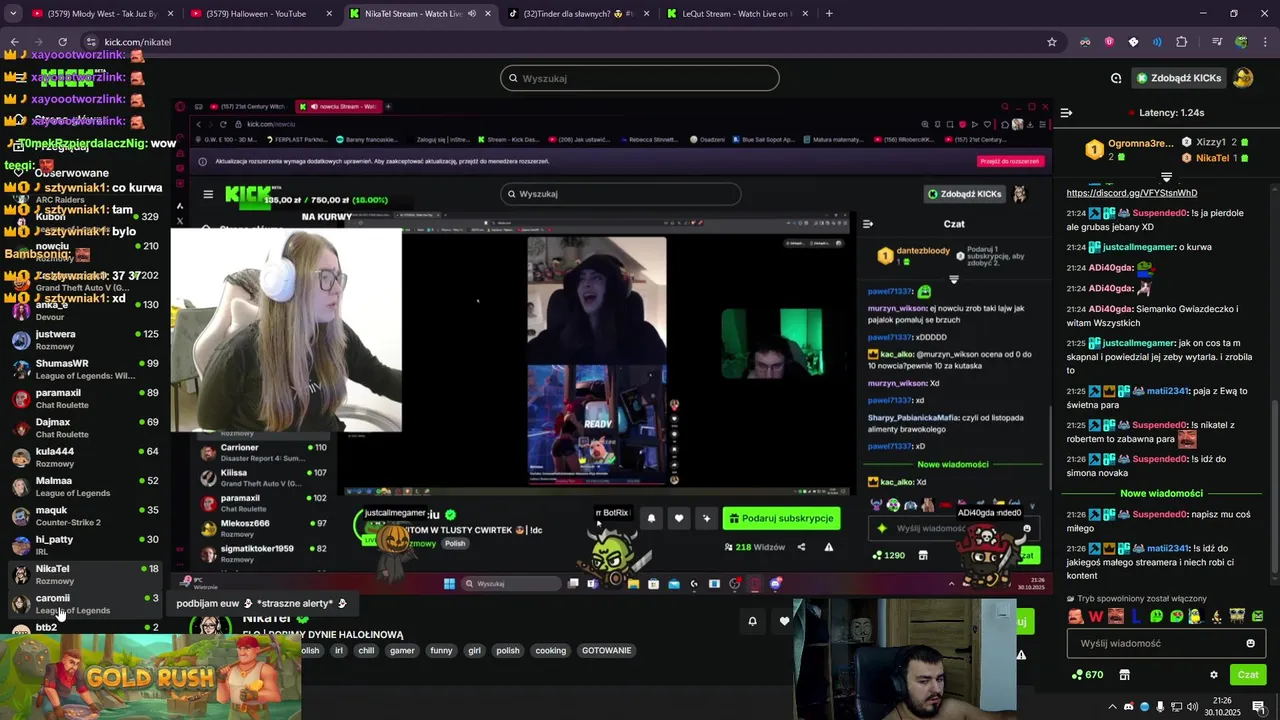Jump to new messages via Nowe wiadomości
The image size is (1280, 720).
[1161, 493]
